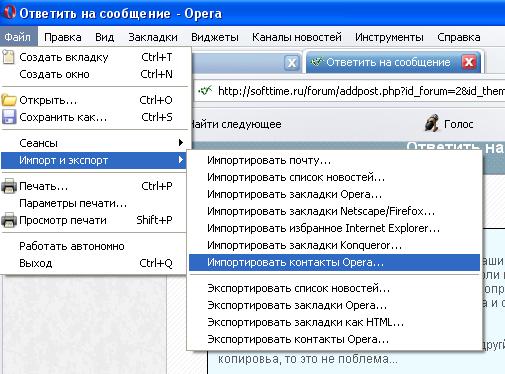The image size is (505, 374).
Task: Click the softtime.ru address field
Action: pos(349,90)
